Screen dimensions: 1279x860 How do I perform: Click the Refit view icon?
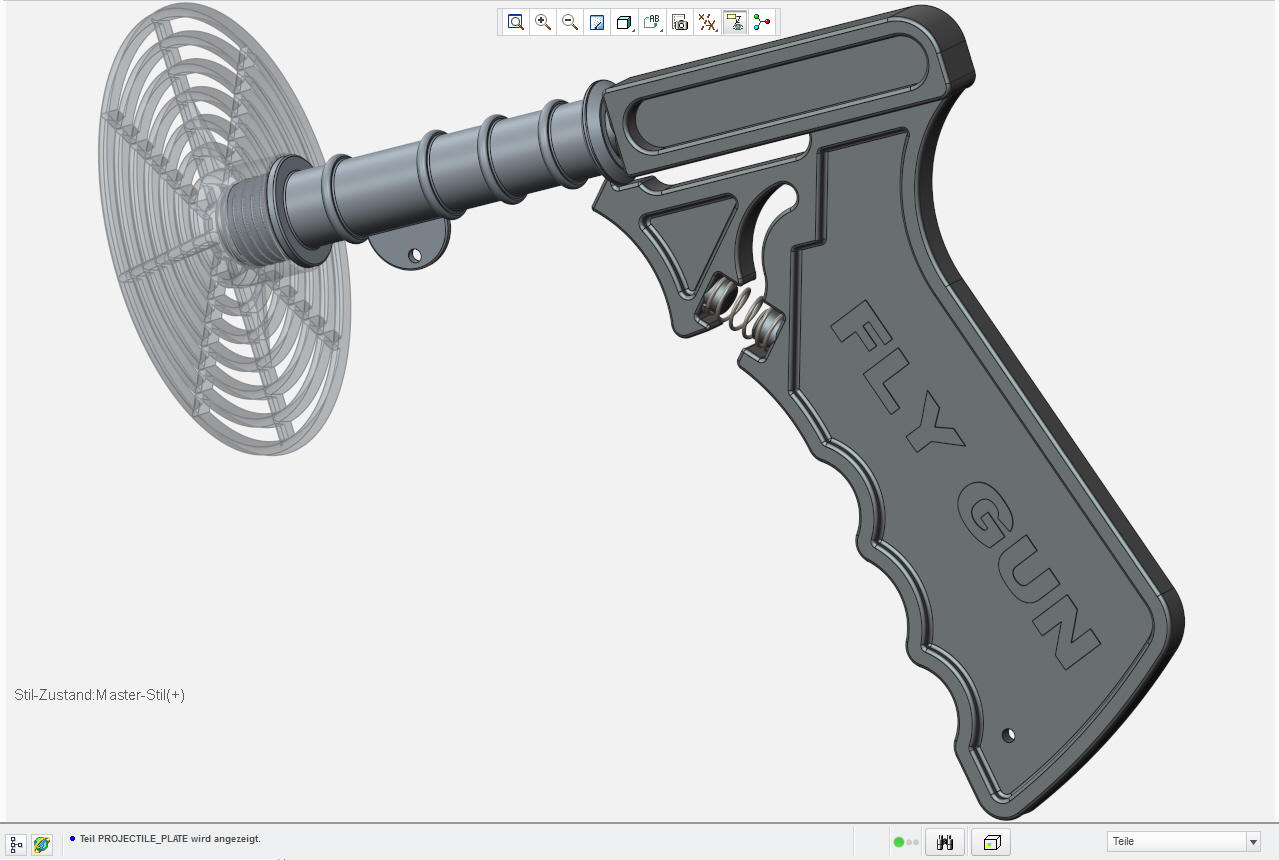pos(516,22)
